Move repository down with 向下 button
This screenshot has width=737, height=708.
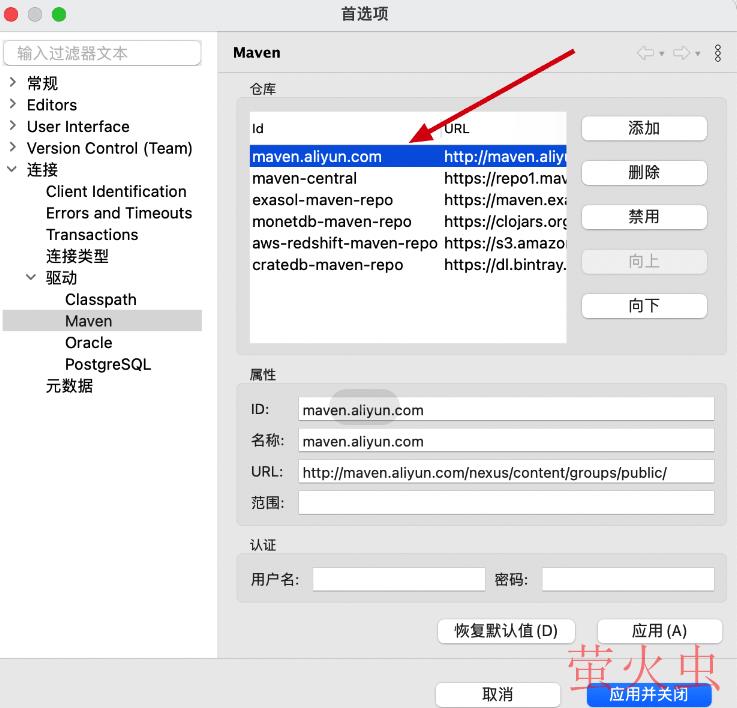[x=644, y=305]
